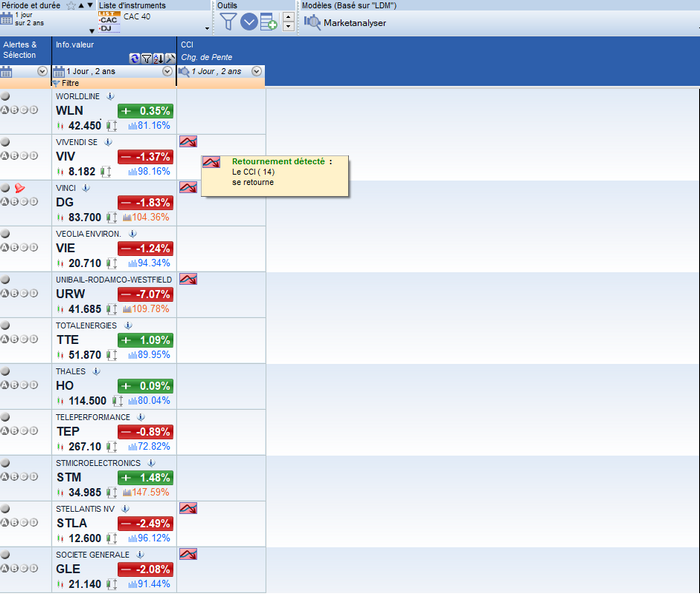Click the Période et durée calendar icon

[x=6, y=19]
